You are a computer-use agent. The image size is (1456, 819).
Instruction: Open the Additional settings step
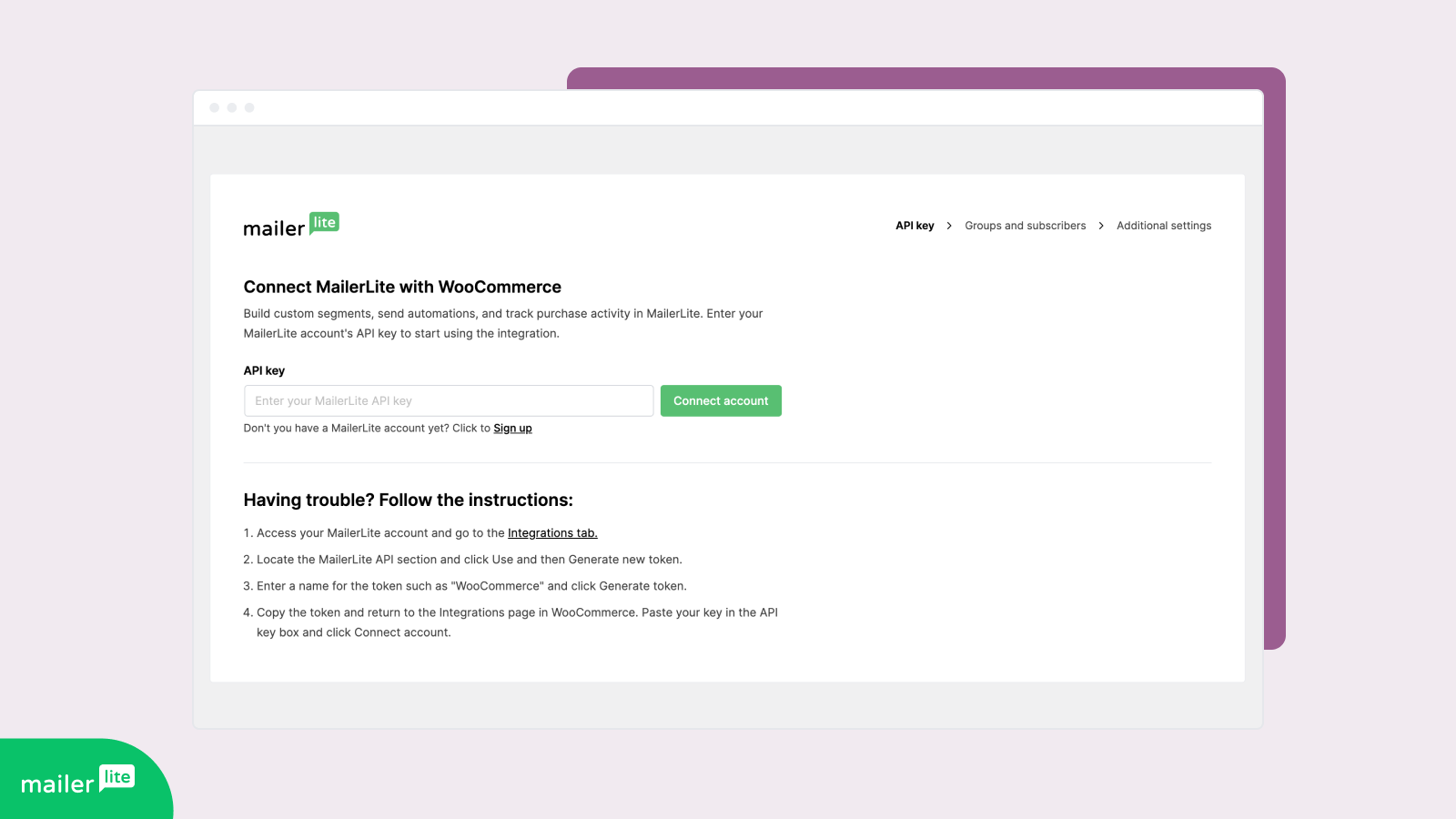1164,226
